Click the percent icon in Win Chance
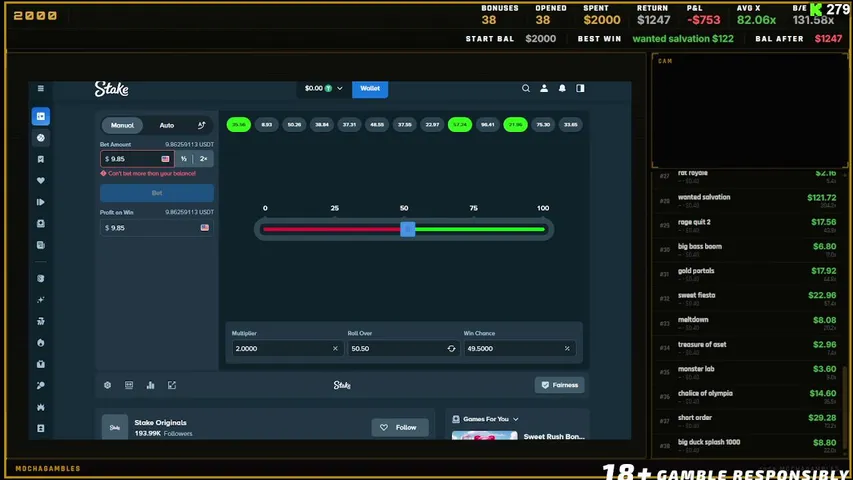Viewport: 853px width, 480px height. point(567,349)
